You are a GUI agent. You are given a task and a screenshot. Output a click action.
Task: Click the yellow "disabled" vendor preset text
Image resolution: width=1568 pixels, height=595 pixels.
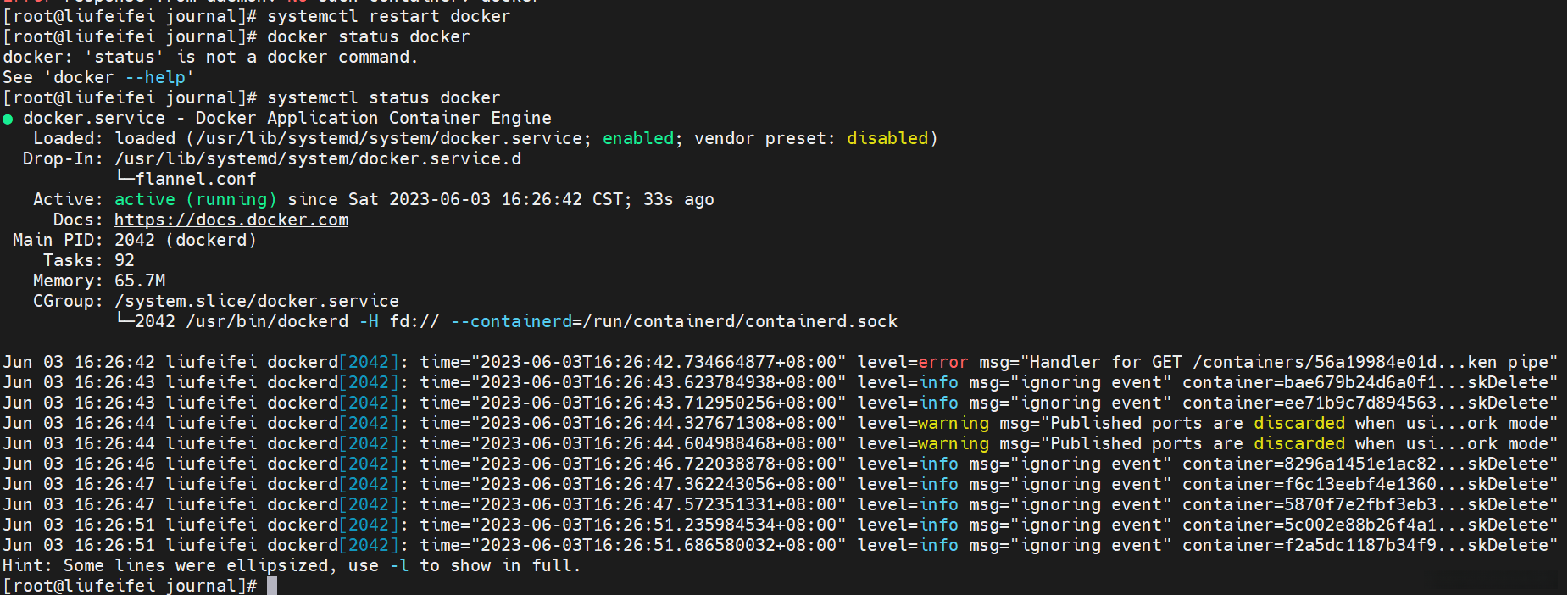point(887,139)
